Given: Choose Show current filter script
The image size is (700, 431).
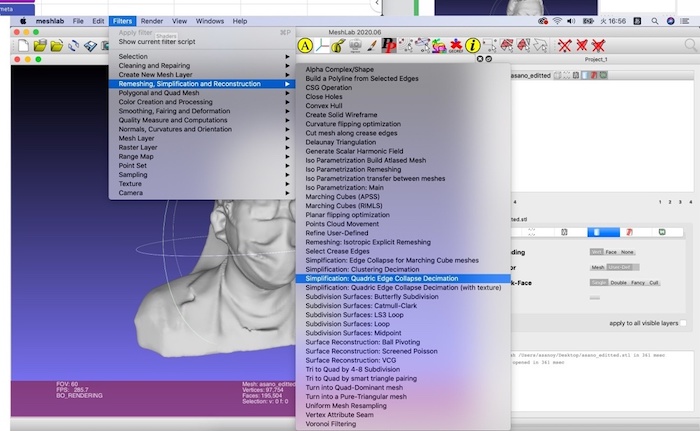Looking at the screenshot, I should pos(202,42).
